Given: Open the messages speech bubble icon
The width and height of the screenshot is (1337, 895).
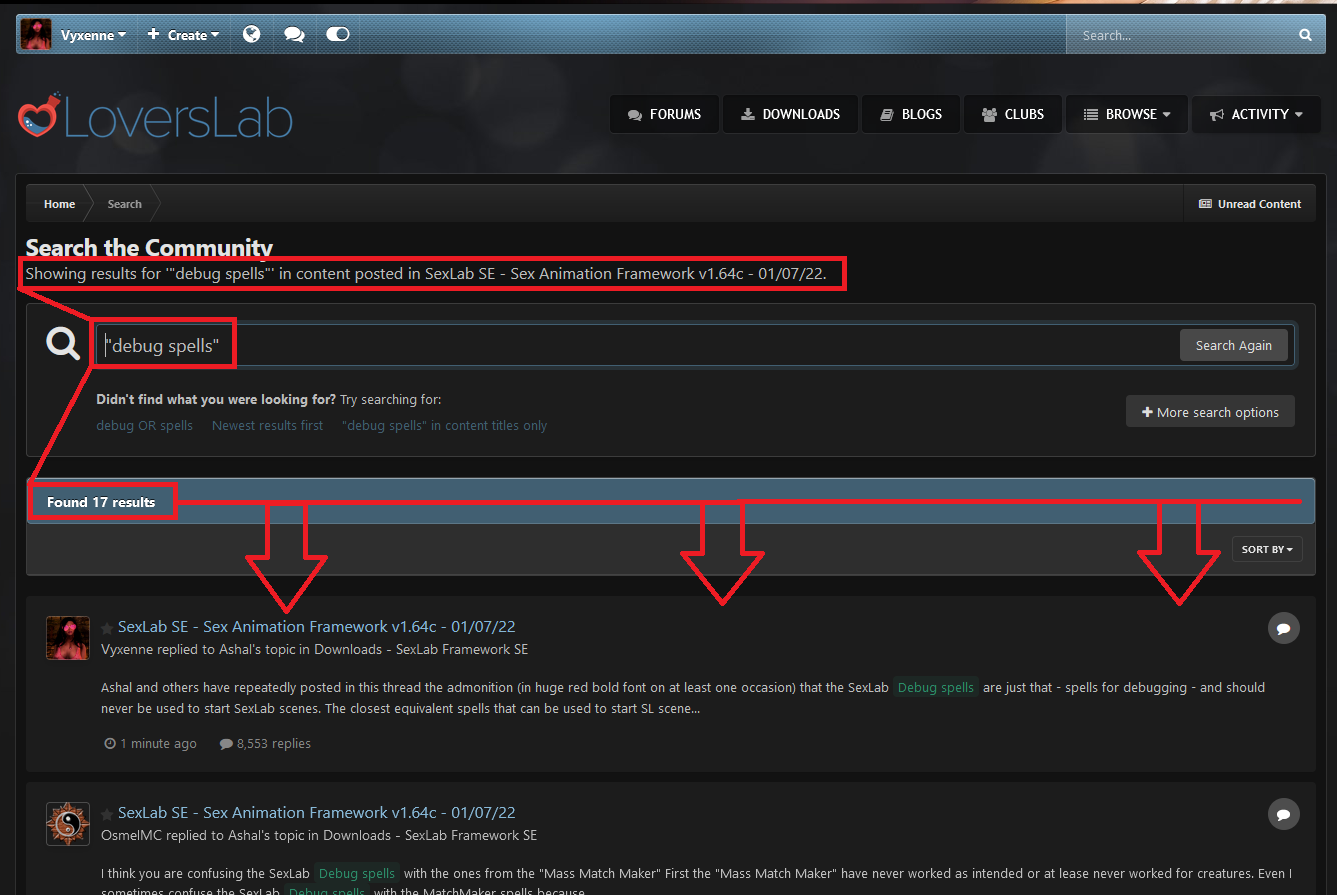Looking at the screenshot, I should tap(294, 35).
